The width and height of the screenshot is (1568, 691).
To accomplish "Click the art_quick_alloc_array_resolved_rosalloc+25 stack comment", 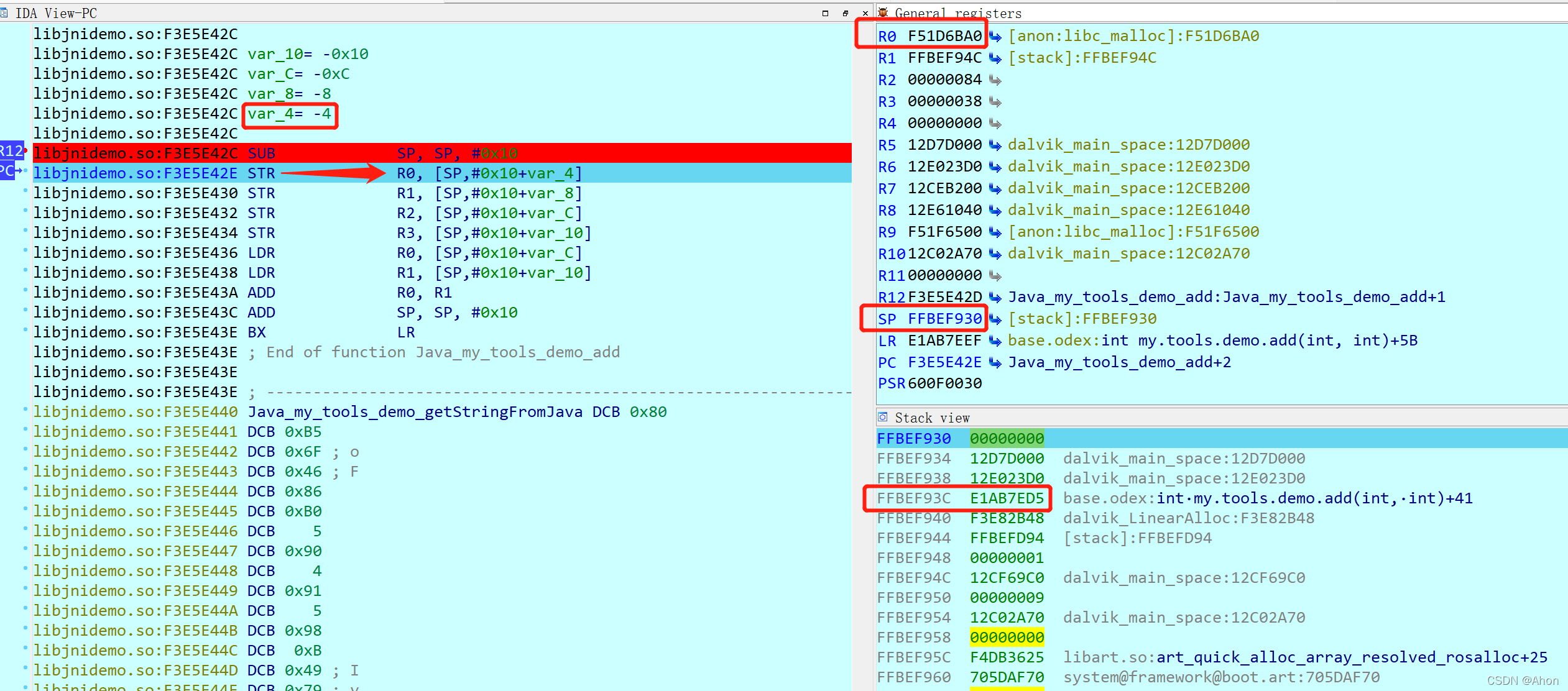I will coord(1352,657).
